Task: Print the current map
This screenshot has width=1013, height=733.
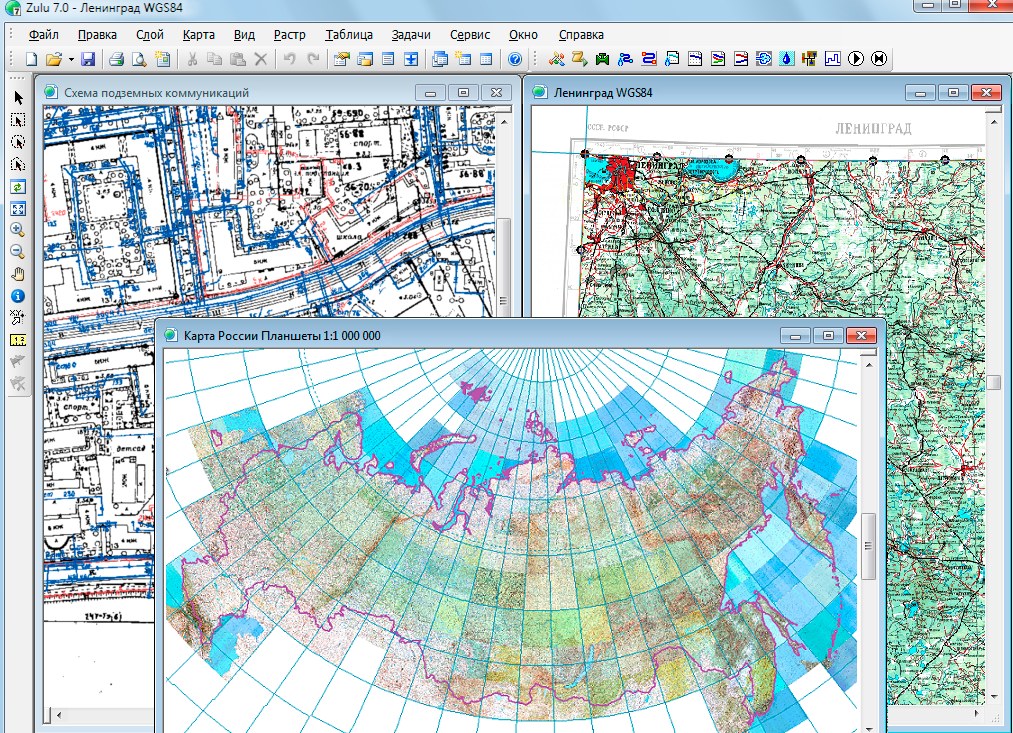Action: (x=116, y=59)
